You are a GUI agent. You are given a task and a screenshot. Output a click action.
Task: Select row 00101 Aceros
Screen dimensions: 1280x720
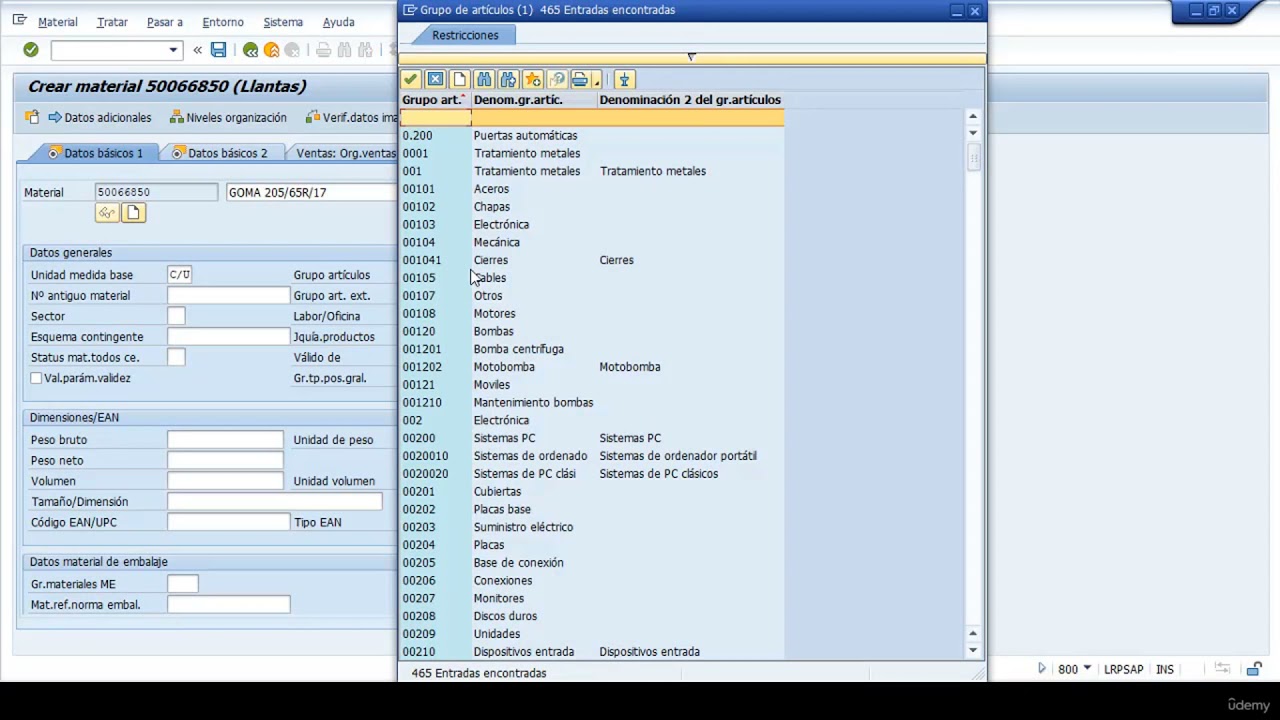592,189
